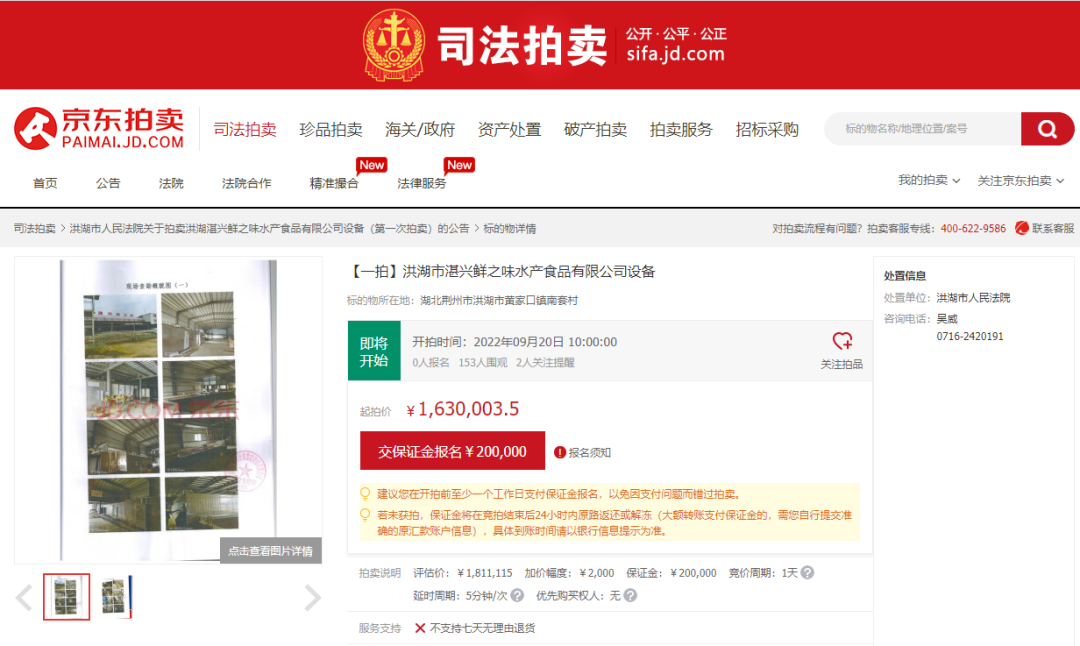This screenshot has height=646, width=1080.
Task: Expand the 我的拍卖 dropdown
Action: (928, 180)
